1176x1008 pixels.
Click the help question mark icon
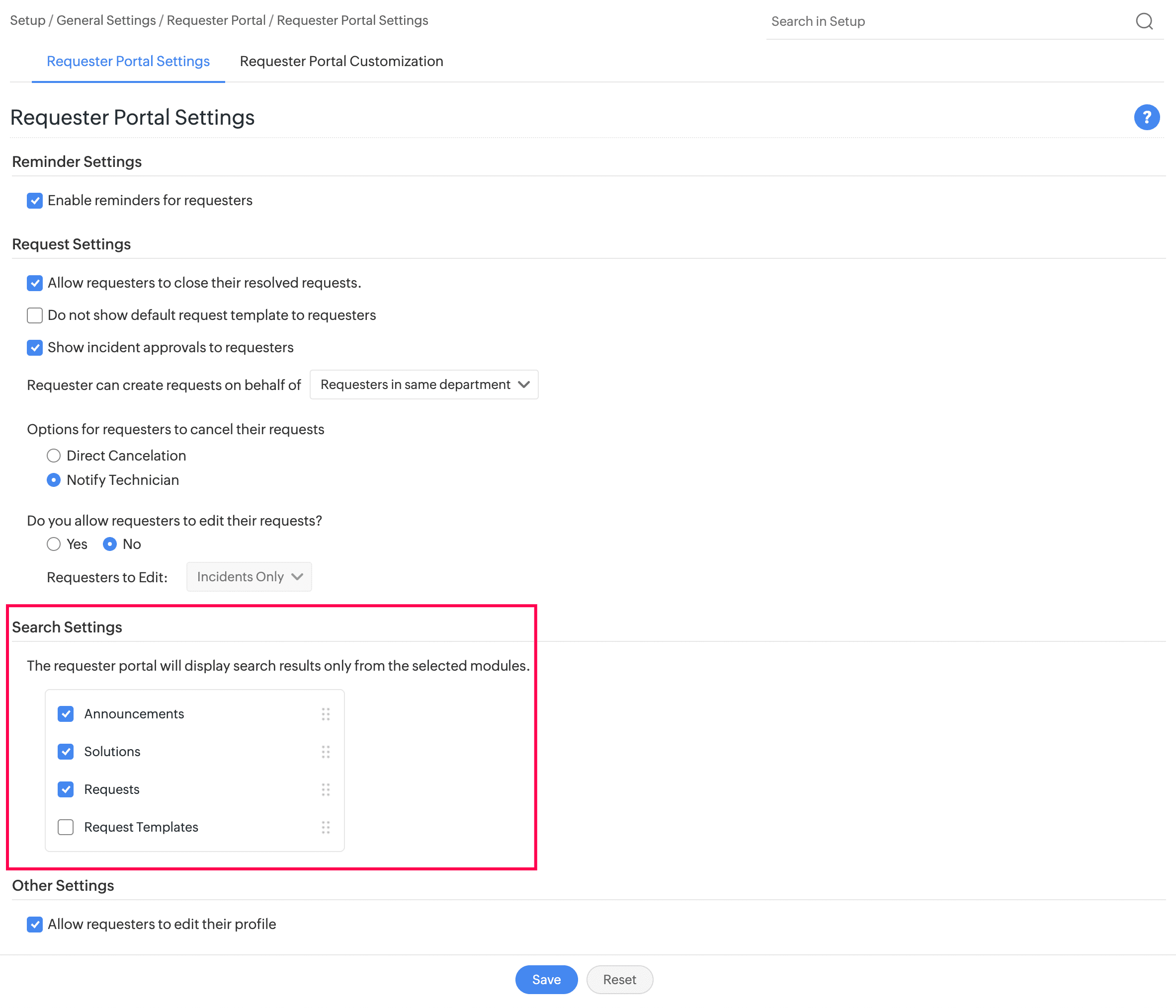pyautogui.click(x=1147, y=117)
